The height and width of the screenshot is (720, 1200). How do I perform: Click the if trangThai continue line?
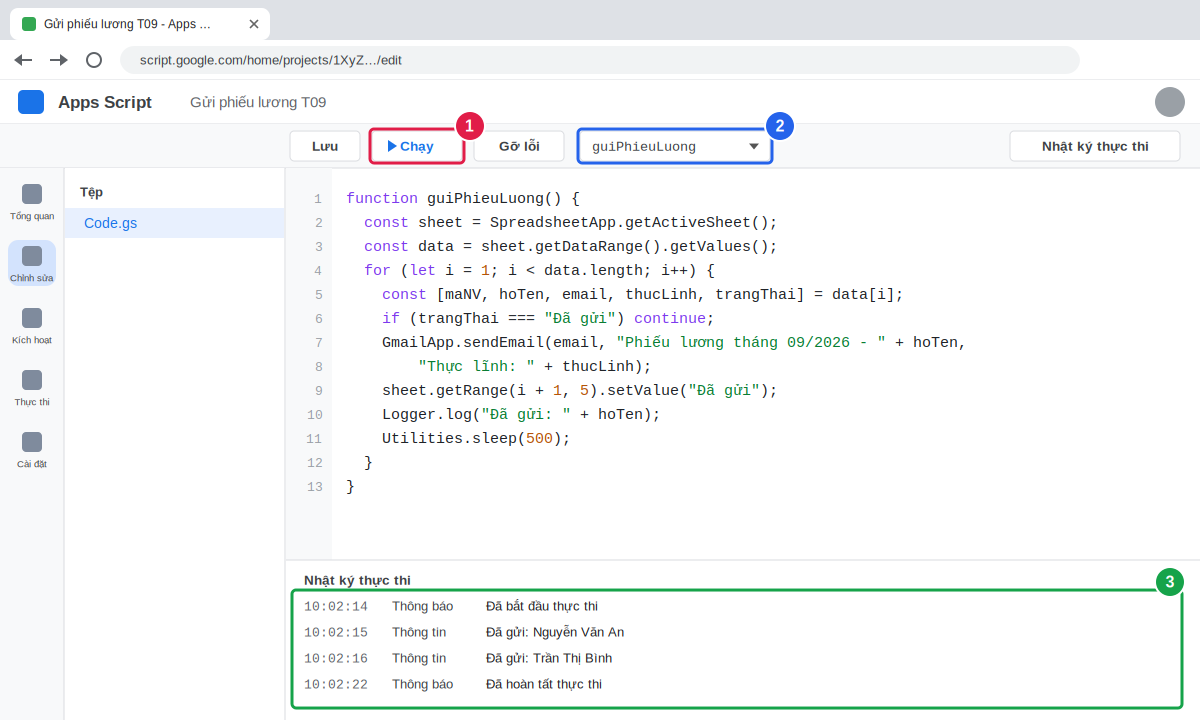[x=548, y=319]
